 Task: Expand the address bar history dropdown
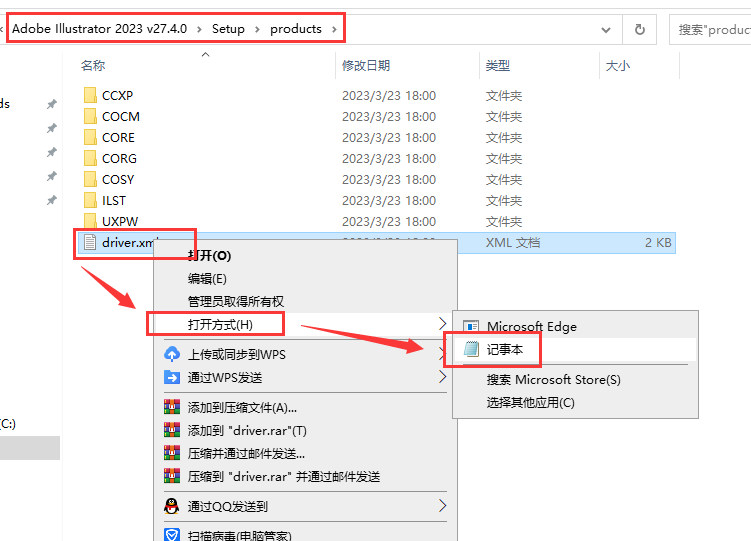pos(606,30)
